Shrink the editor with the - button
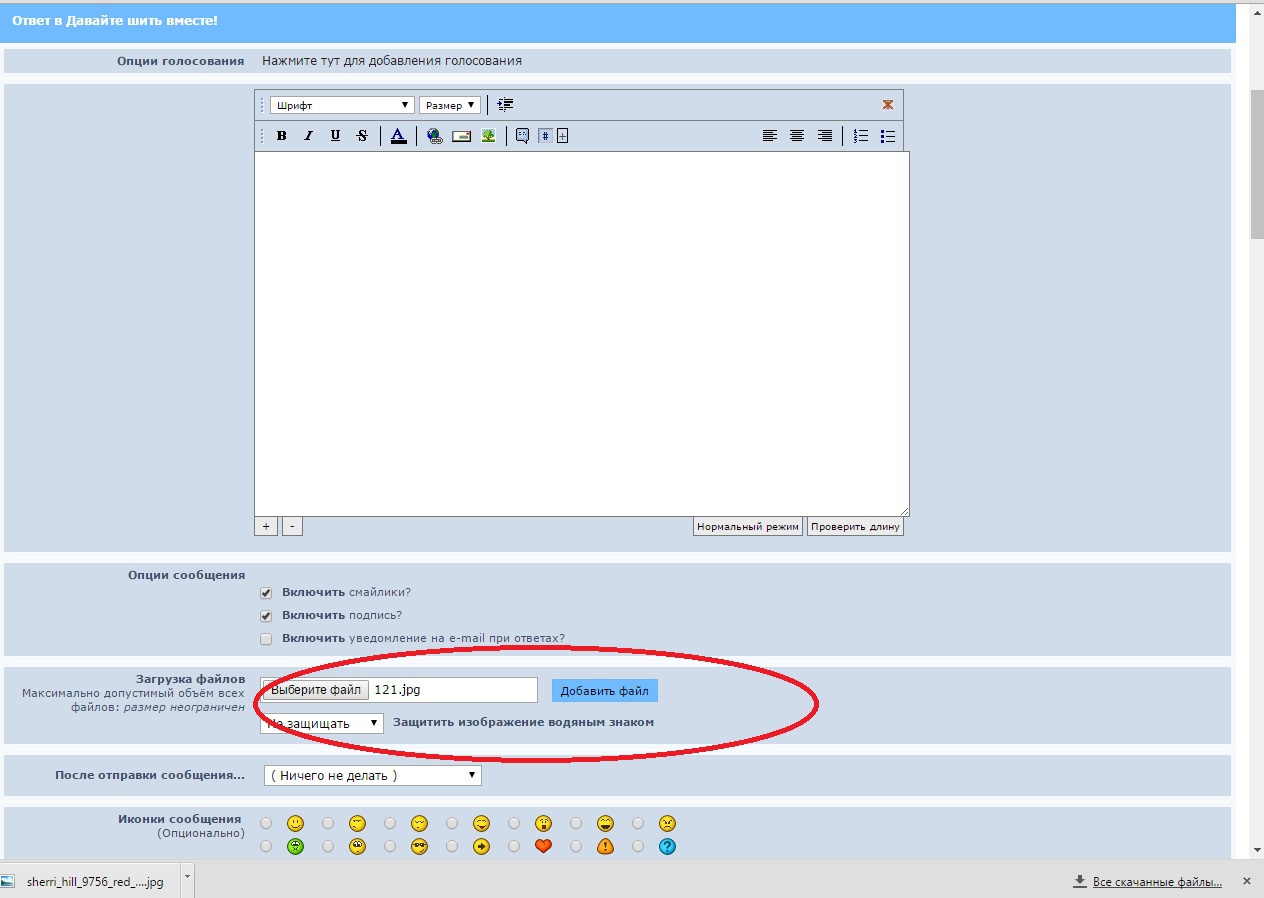 point(291,526)
